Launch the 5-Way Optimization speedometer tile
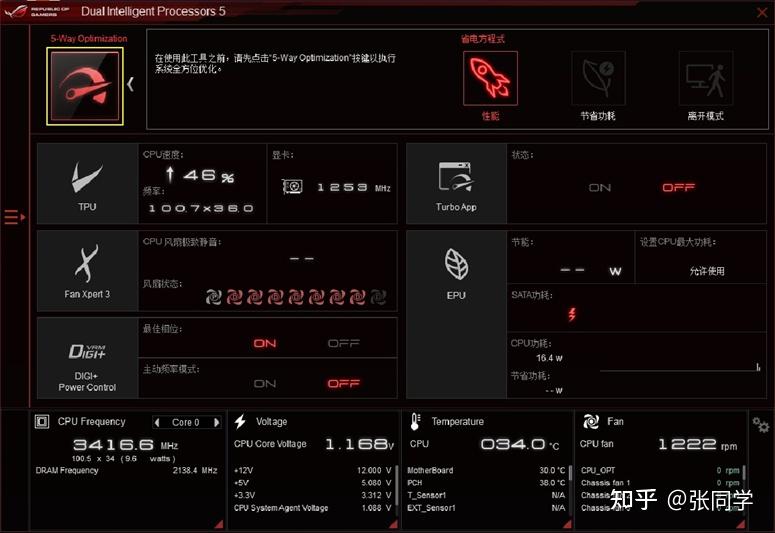Screen dimensions: 775x533 [x=85, y=87]
